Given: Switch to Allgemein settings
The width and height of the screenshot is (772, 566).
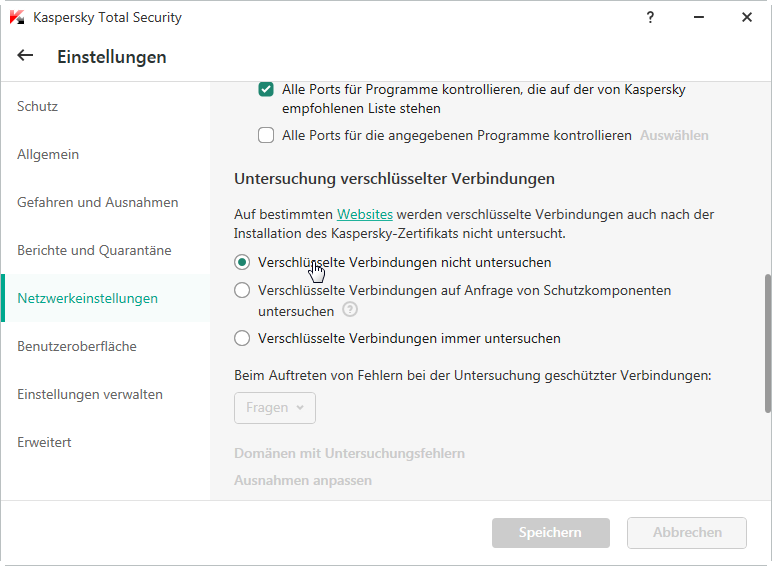Looking at the screenshot, I should click(48, 154).
